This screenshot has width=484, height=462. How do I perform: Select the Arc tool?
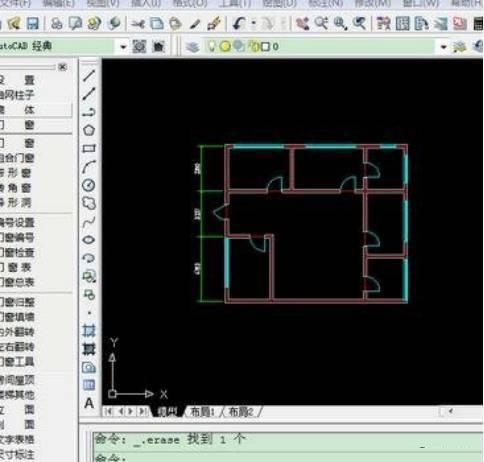(x=89, y=167)
